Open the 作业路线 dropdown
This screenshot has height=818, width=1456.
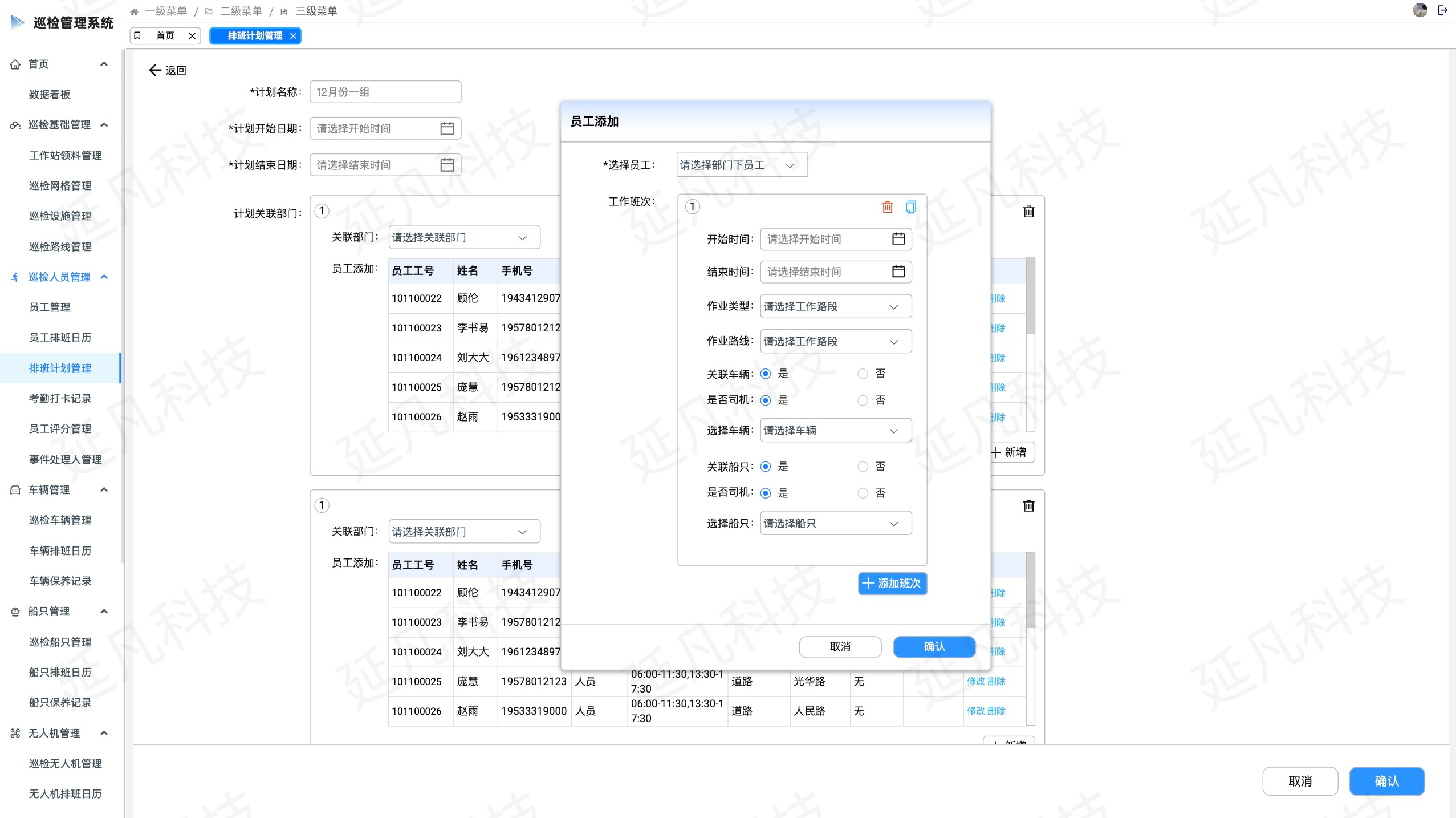(x=835, y=341)
